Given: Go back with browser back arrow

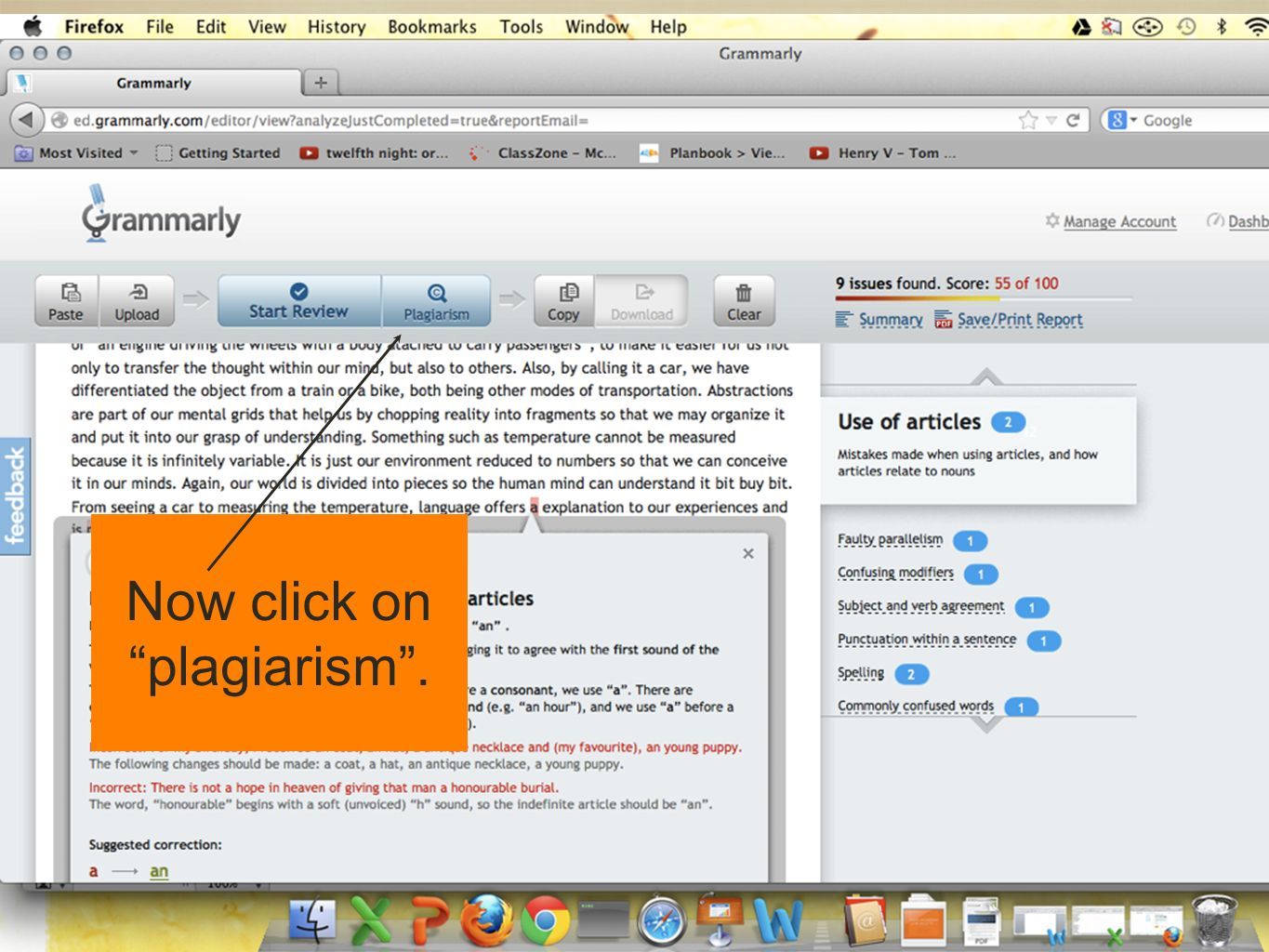Looking at the screenshot, I should pos(26,120).
